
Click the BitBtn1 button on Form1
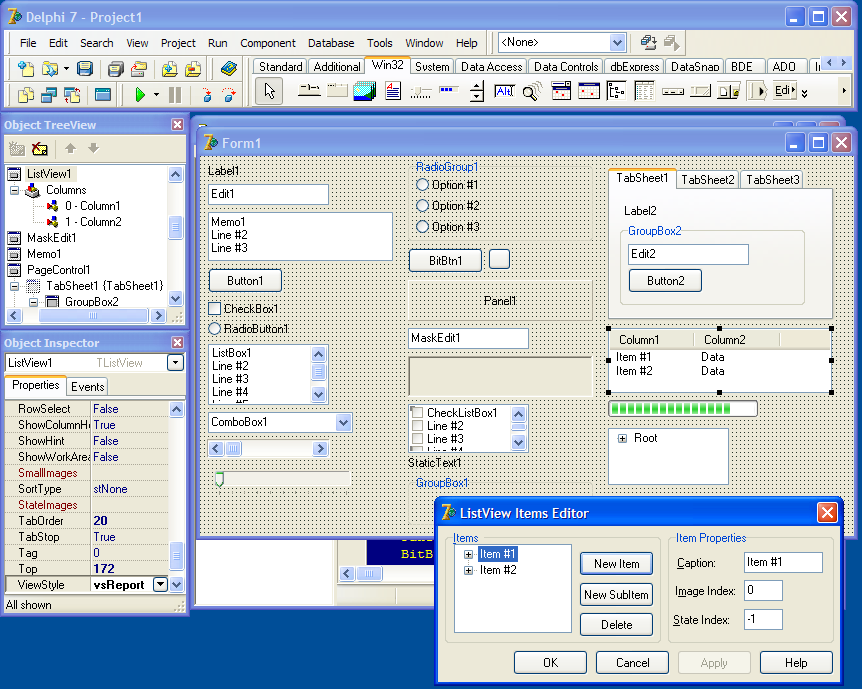[445, 261]
